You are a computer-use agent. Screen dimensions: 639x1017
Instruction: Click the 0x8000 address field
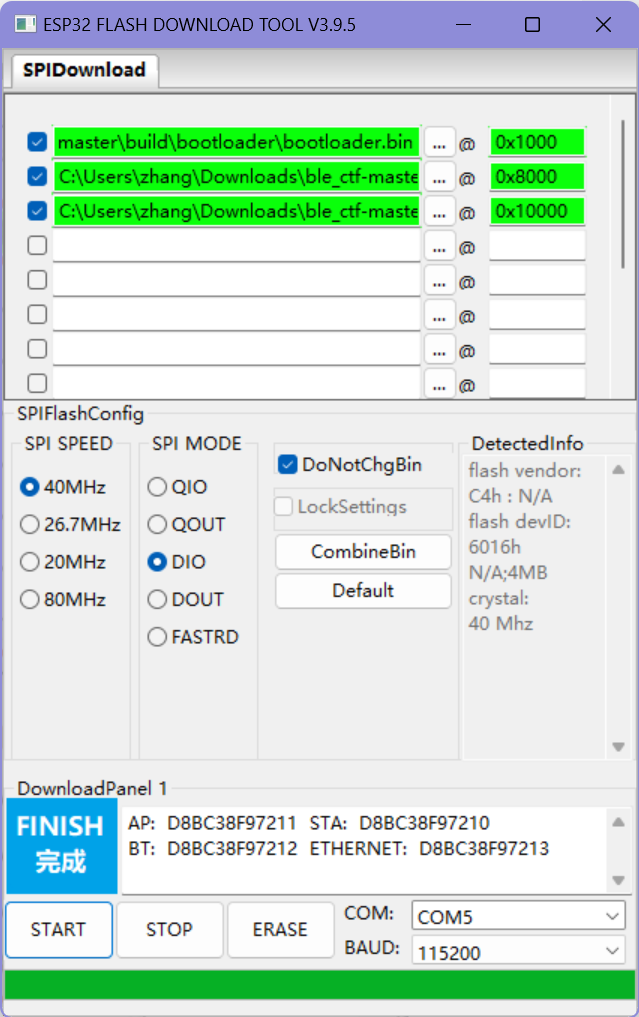pos(537,176)
